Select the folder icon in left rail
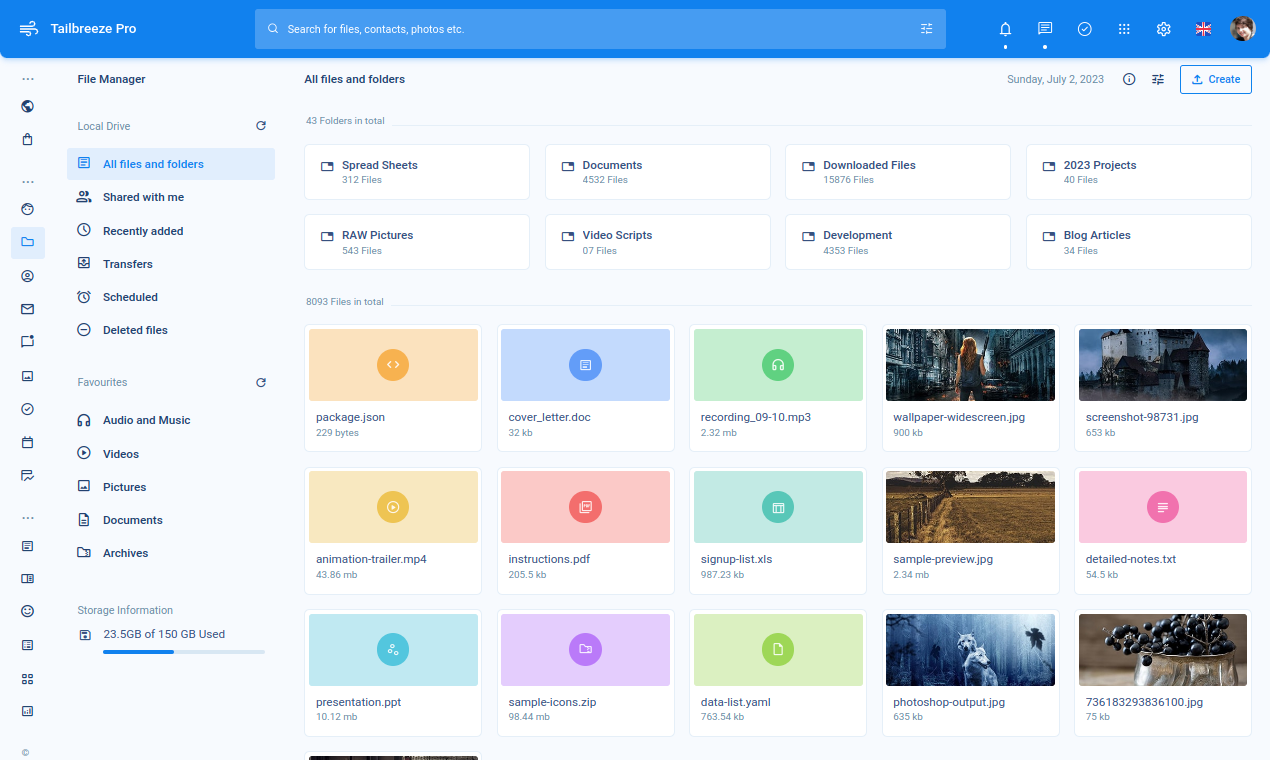 [28, 242]
